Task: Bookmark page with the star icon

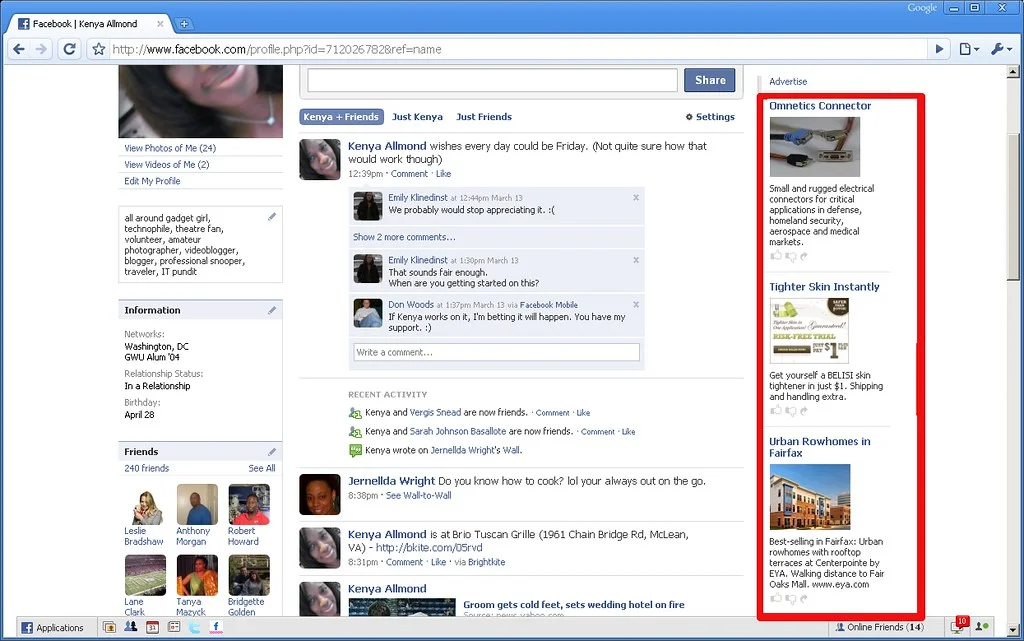Action: [99, 49]
